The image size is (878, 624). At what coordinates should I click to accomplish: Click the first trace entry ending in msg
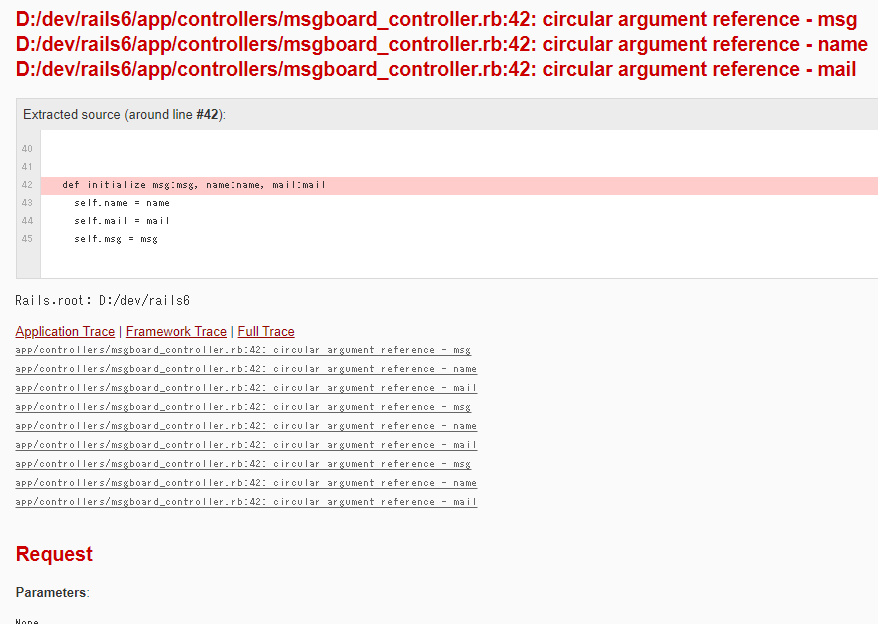point(243,350)
